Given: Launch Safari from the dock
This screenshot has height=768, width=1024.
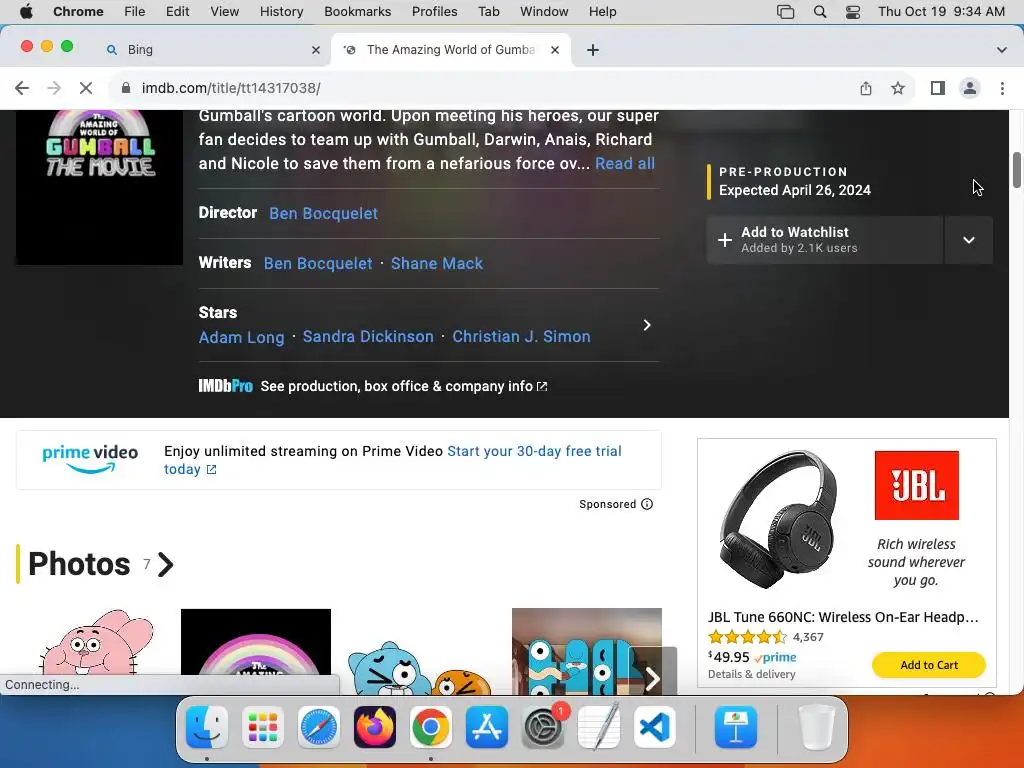Looking at the screenshot, I should 319,727.
